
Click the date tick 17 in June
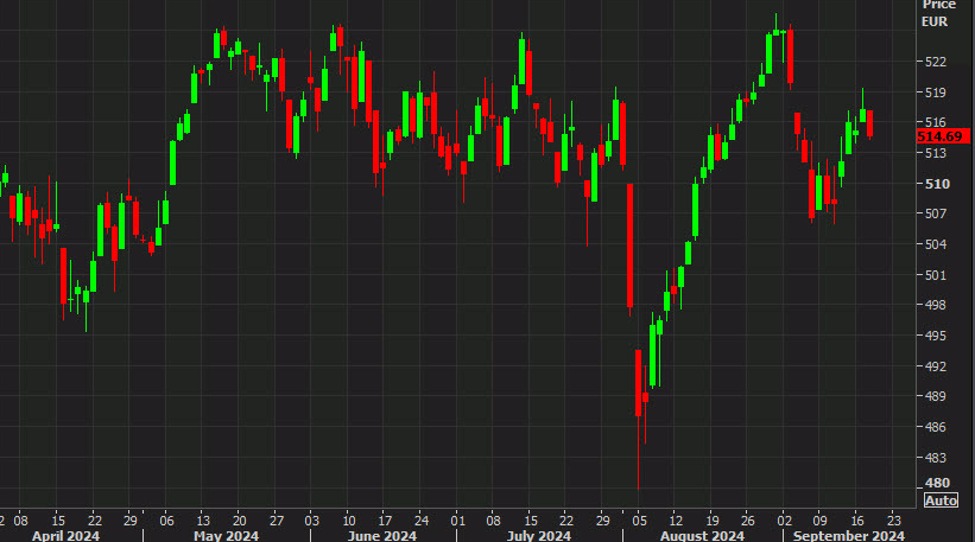[x=385, y=521]
